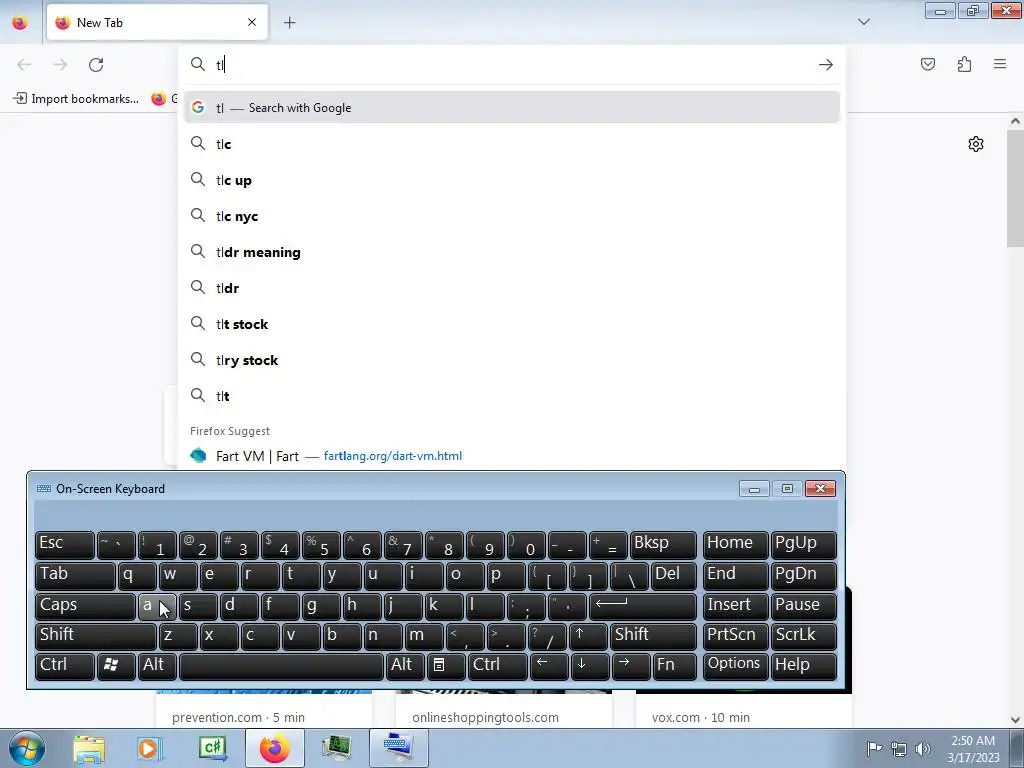Open the Extensions puzzle icon
This screenshot has width=1024, height=768.
coord(964,64)
